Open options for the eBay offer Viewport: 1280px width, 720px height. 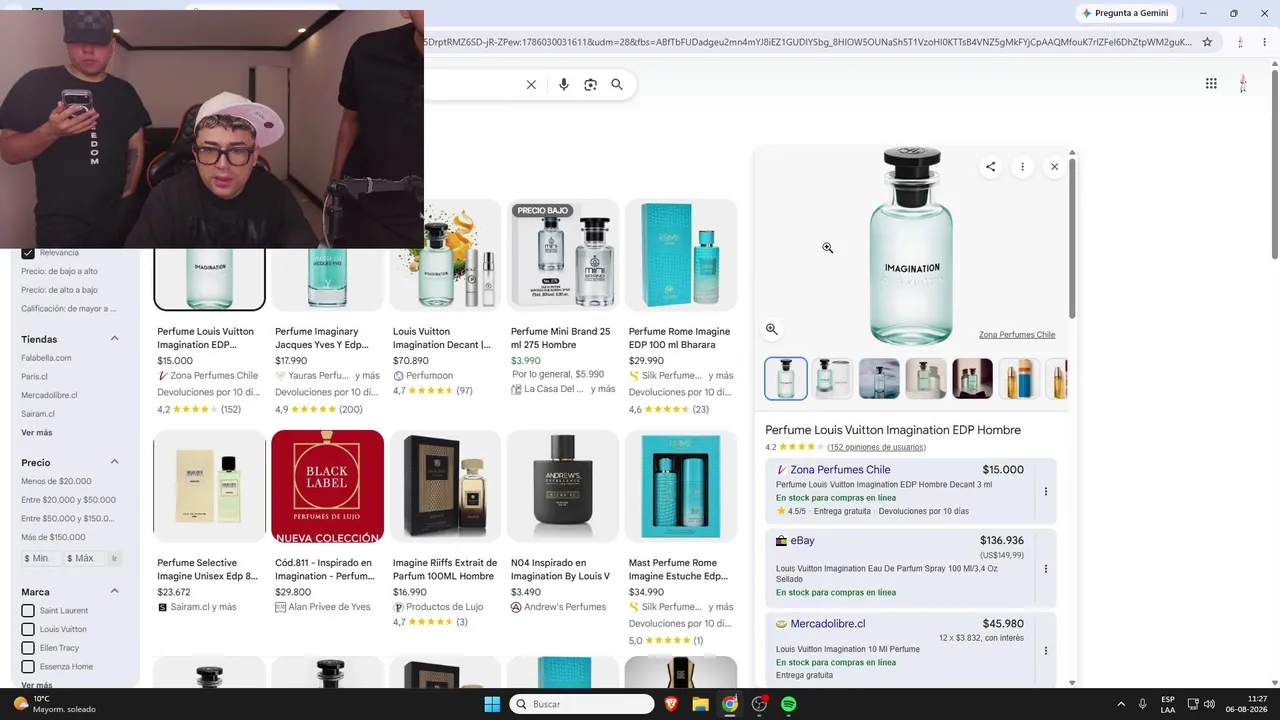point(1045,569)
